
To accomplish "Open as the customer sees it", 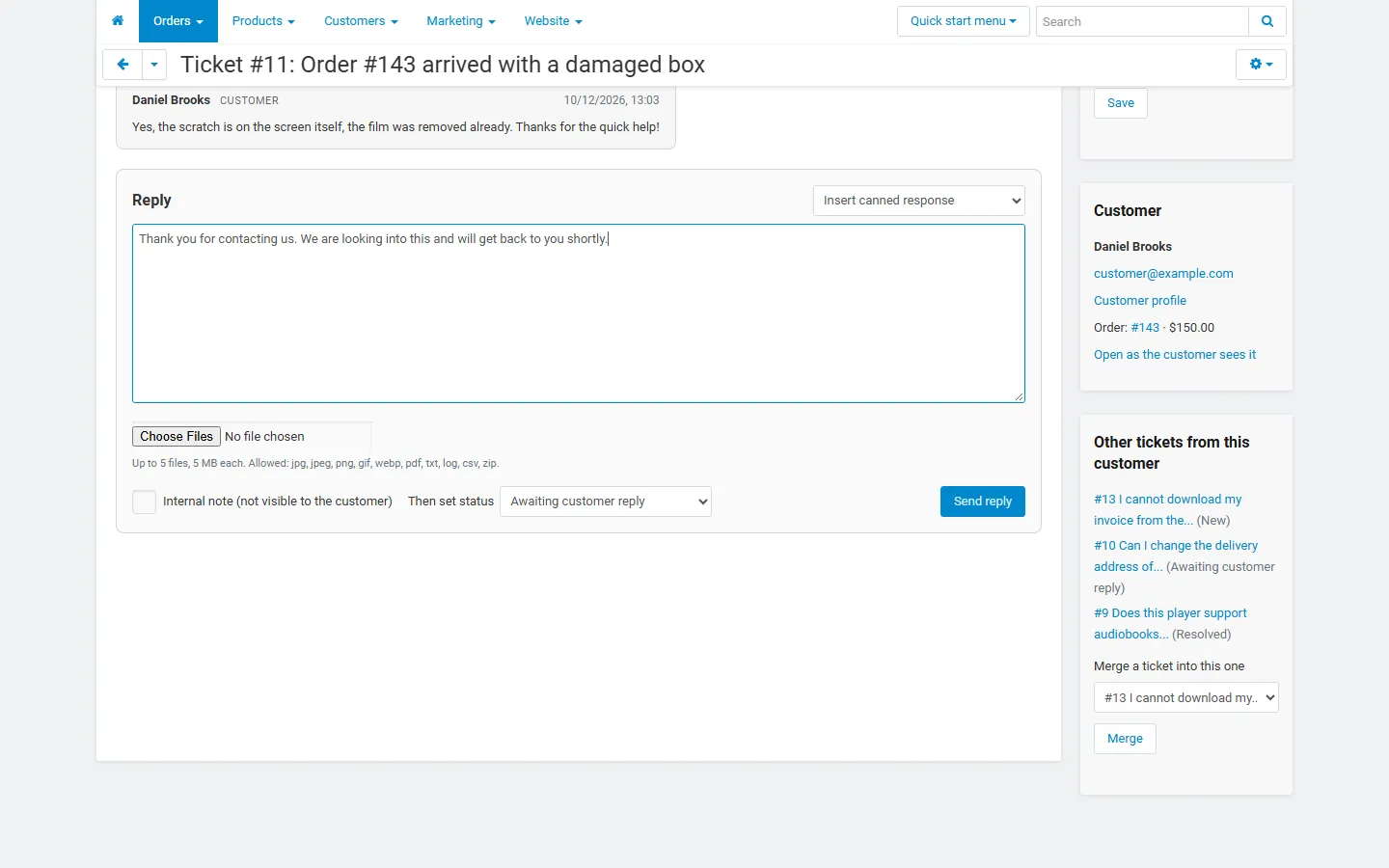I will tap(1175, 355).
